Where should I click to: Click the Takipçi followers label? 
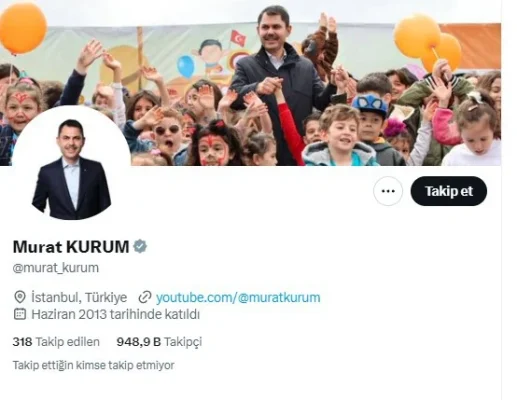tap(183, 342)
